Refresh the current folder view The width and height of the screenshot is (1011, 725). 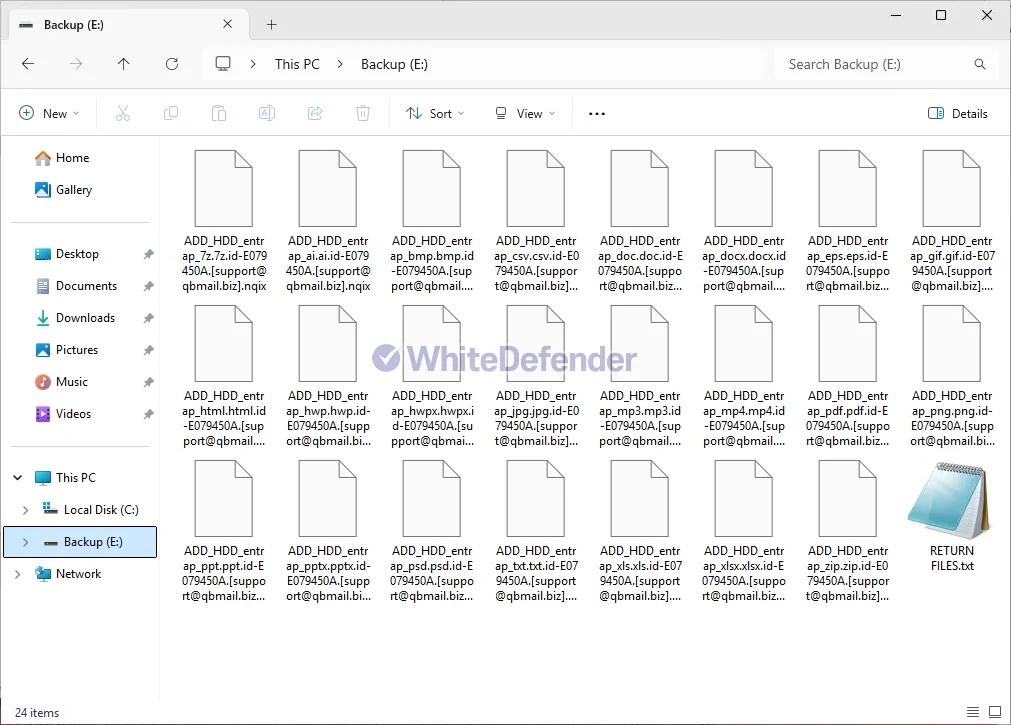pos(172,64)
